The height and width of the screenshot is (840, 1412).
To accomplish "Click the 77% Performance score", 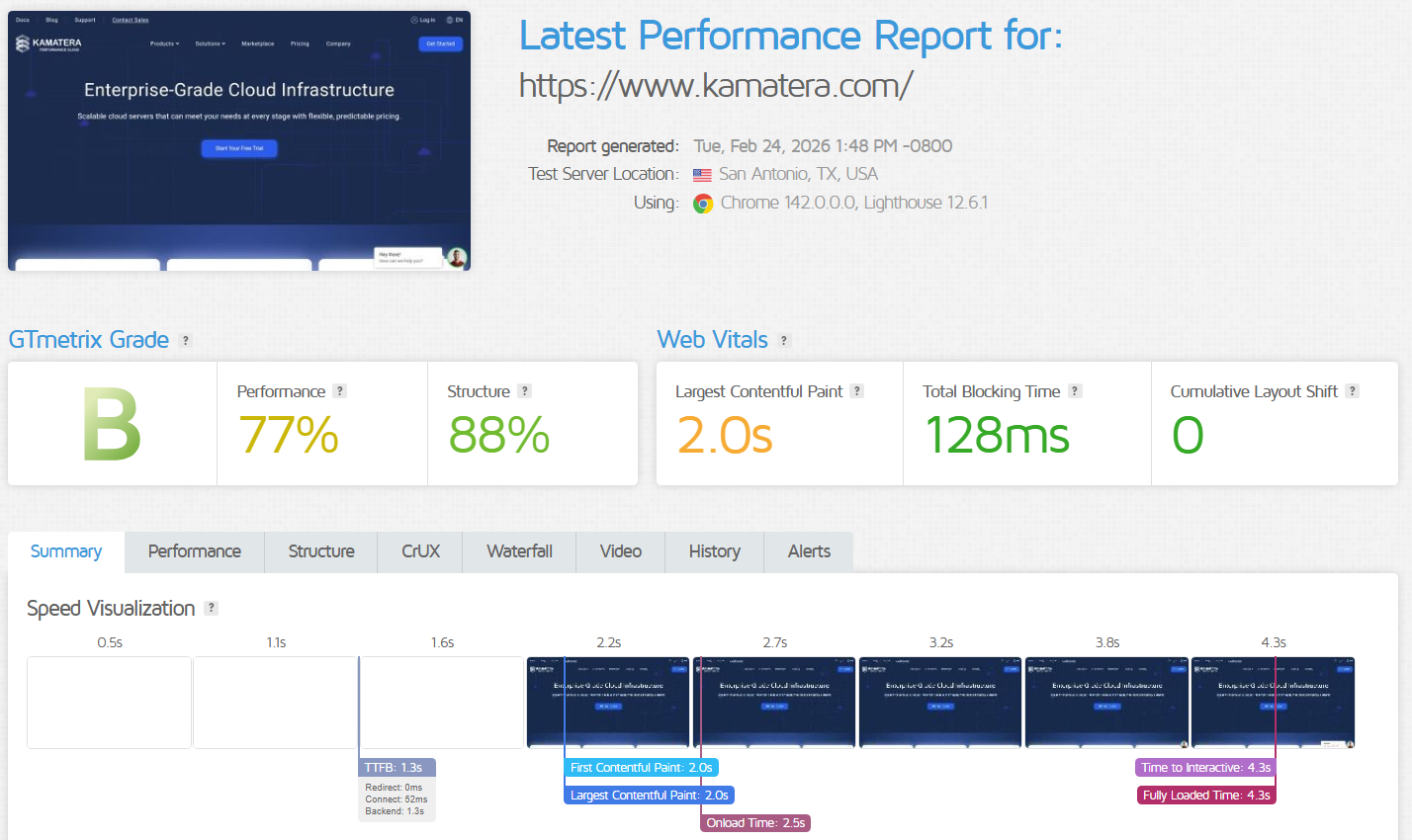I will [x=288, y=435].
